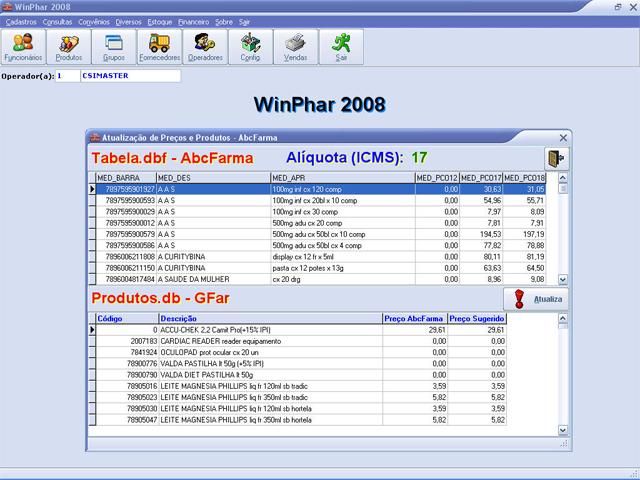The width and height of the screenshot is (640, 480).
Task: Select row '500mg adu cx 20 comp'
Action: point(317,223)
